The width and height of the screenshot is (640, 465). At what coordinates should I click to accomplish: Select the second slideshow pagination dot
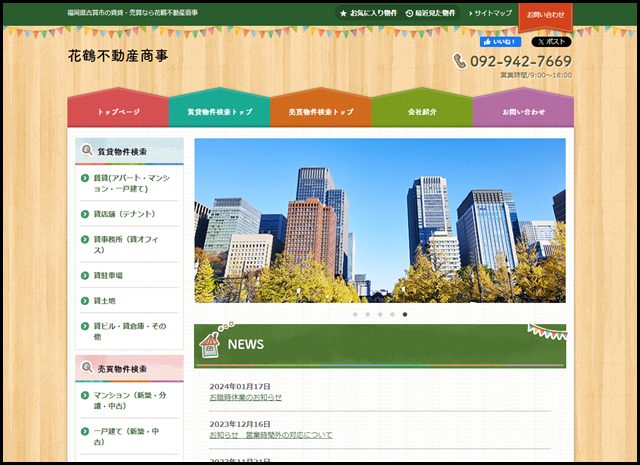coord(368,314)
